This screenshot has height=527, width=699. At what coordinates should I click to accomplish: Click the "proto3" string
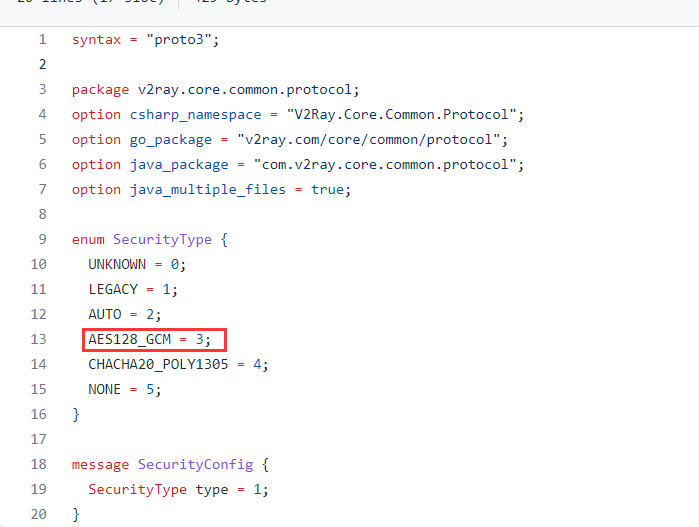click(179, 40)
